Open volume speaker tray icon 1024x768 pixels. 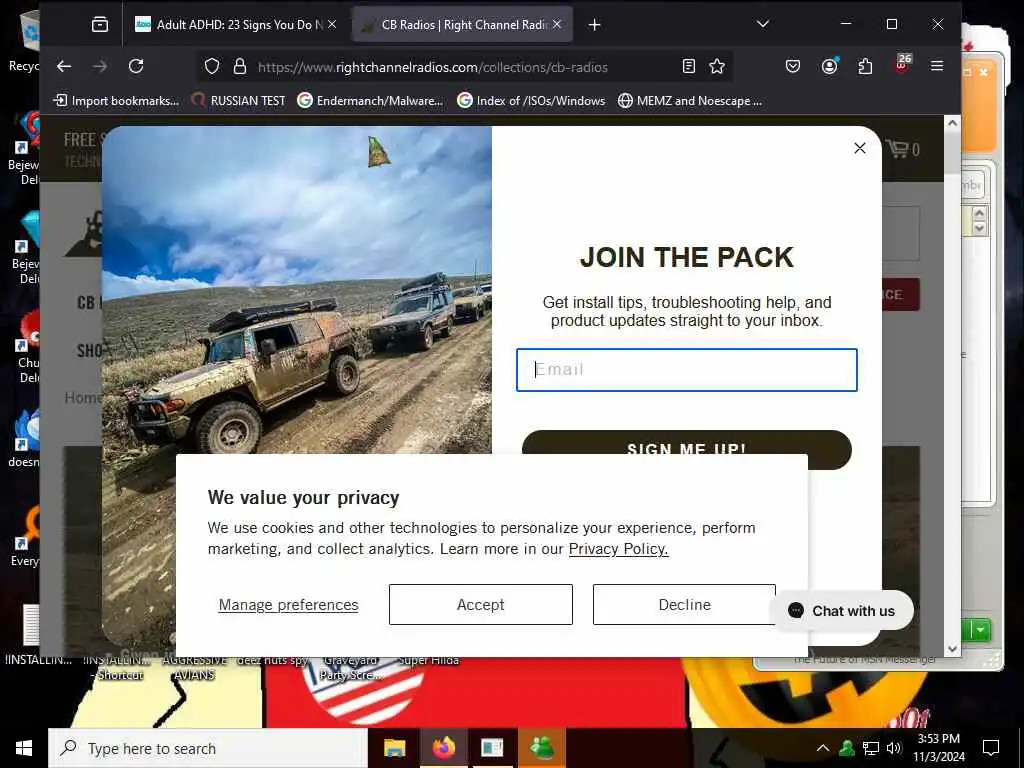coord(894,748)
